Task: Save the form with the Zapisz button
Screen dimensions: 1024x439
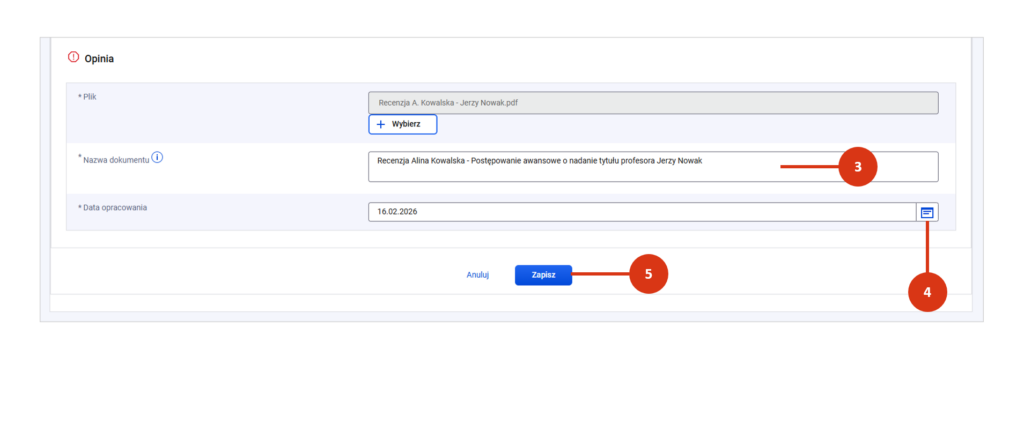Action: (x=543, y=275)
